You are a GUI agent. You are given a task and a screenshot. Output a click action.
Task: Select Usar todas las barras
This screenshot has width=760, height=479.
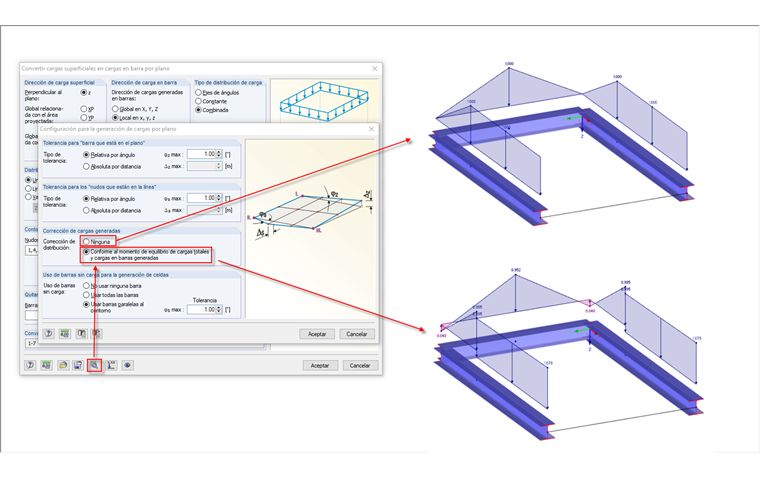(86, 295)
